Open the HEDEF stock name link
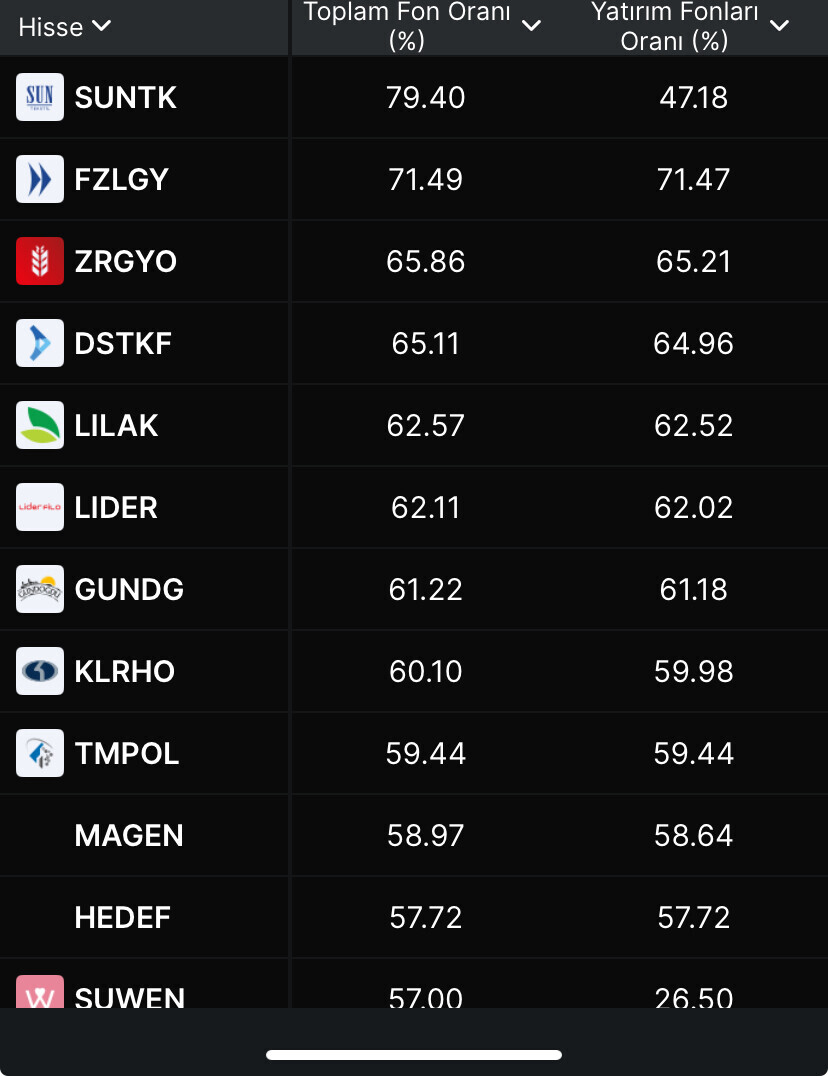Viewport: 828px width, 1076px height. (123, 917)
